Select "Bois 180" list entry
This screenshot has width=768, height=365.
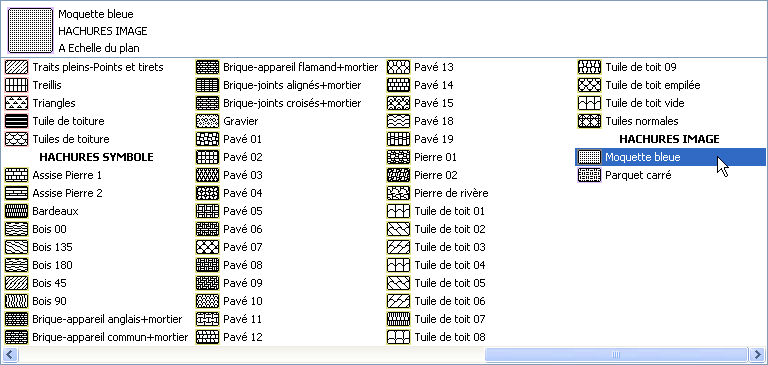[39, 265]
